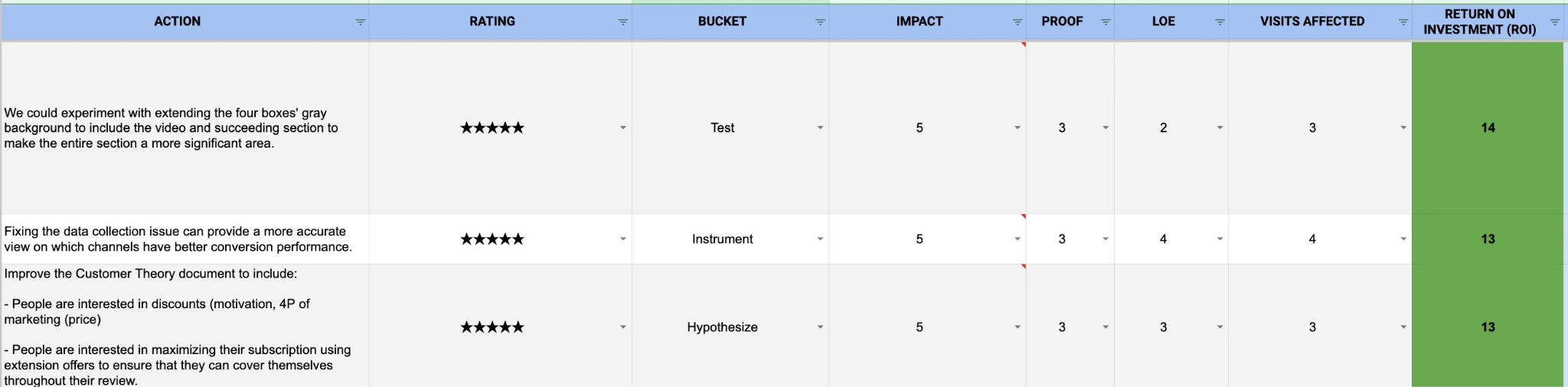Open visits affected dropdown in Hypothesize row

(1403, 327)
